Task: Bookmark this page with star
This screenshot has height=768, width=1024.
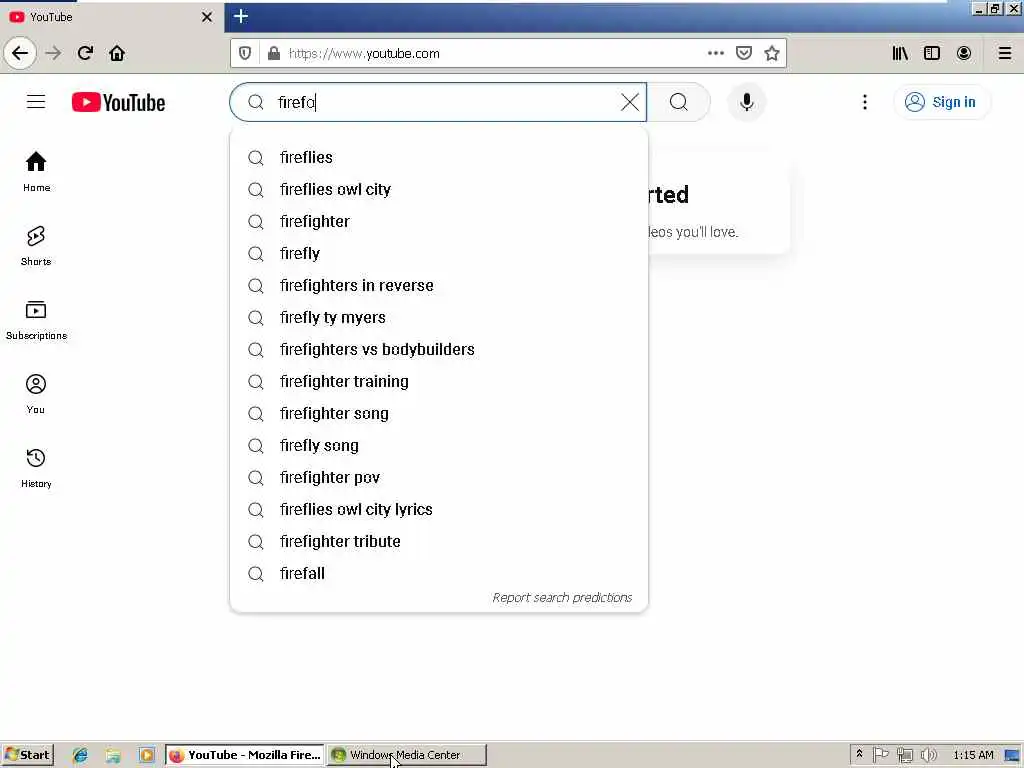Action: coord(772,53)
